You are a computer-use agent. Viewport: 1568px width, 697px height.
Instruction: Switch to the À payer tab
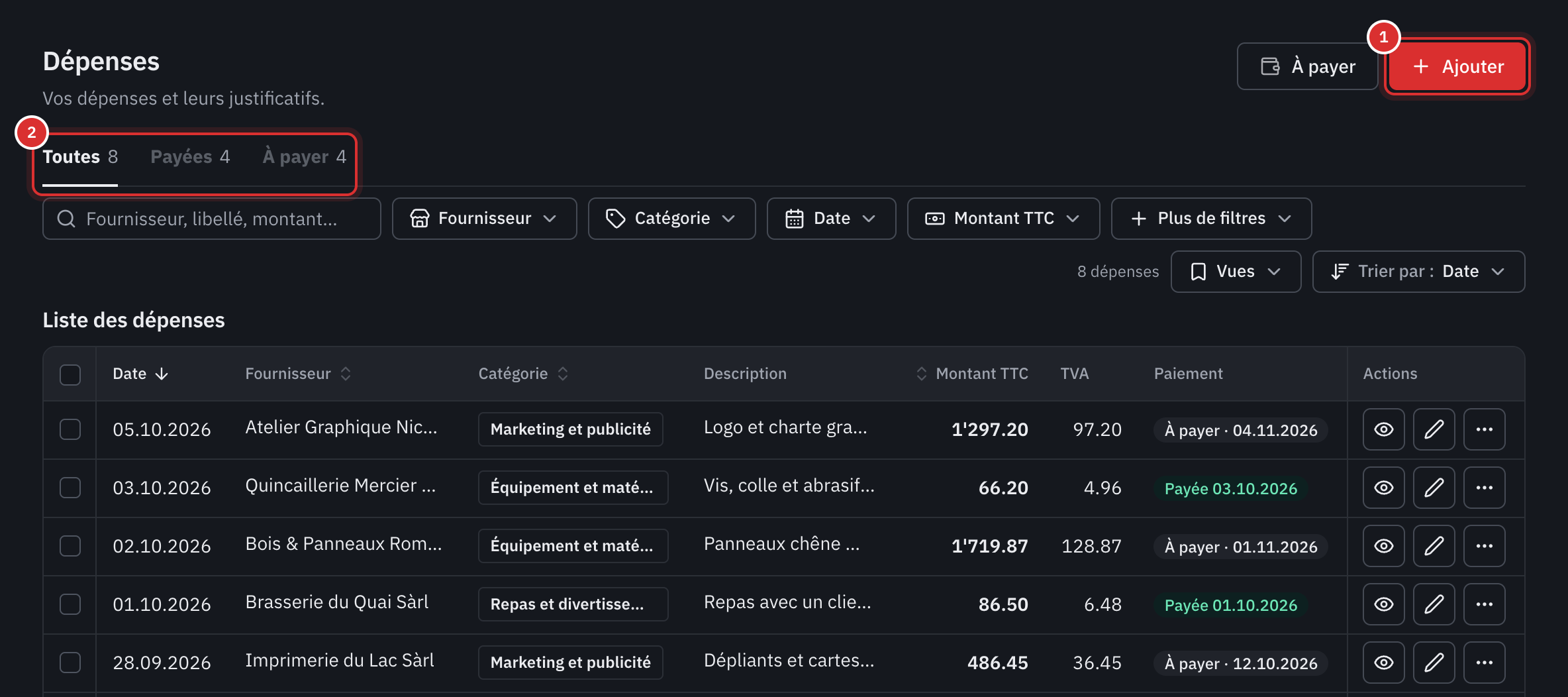pos(305,157)
